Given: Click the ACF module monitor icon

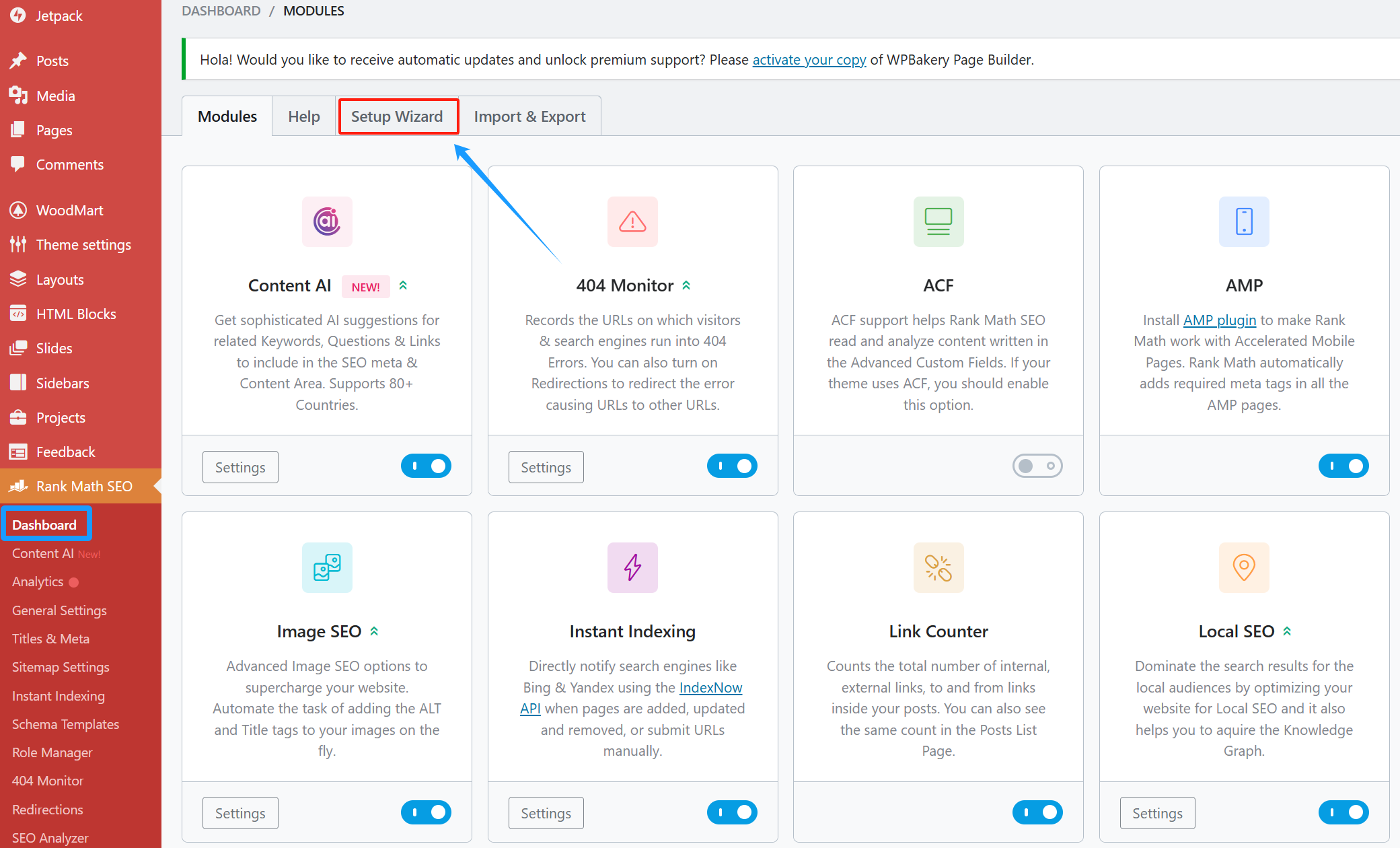Looking at the screenshot, I should click(938, 221).
